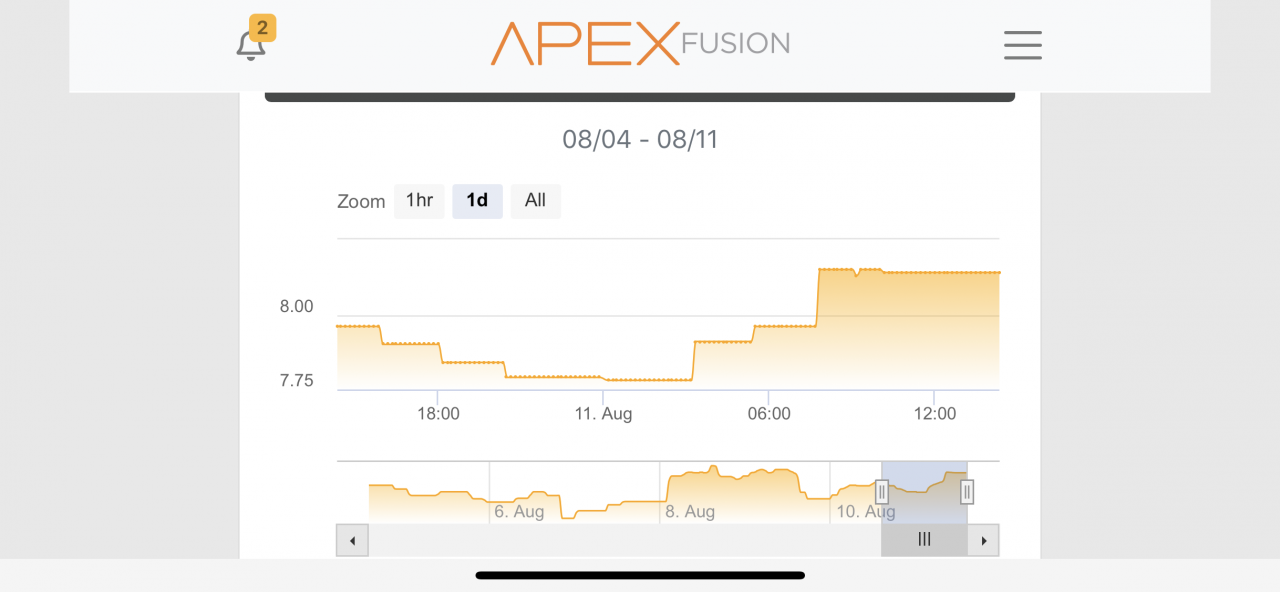Image resolution: width=1280 pixels, height=592 pixels.
Task: Select the 1d zoom option
Action: pos(477,201)
